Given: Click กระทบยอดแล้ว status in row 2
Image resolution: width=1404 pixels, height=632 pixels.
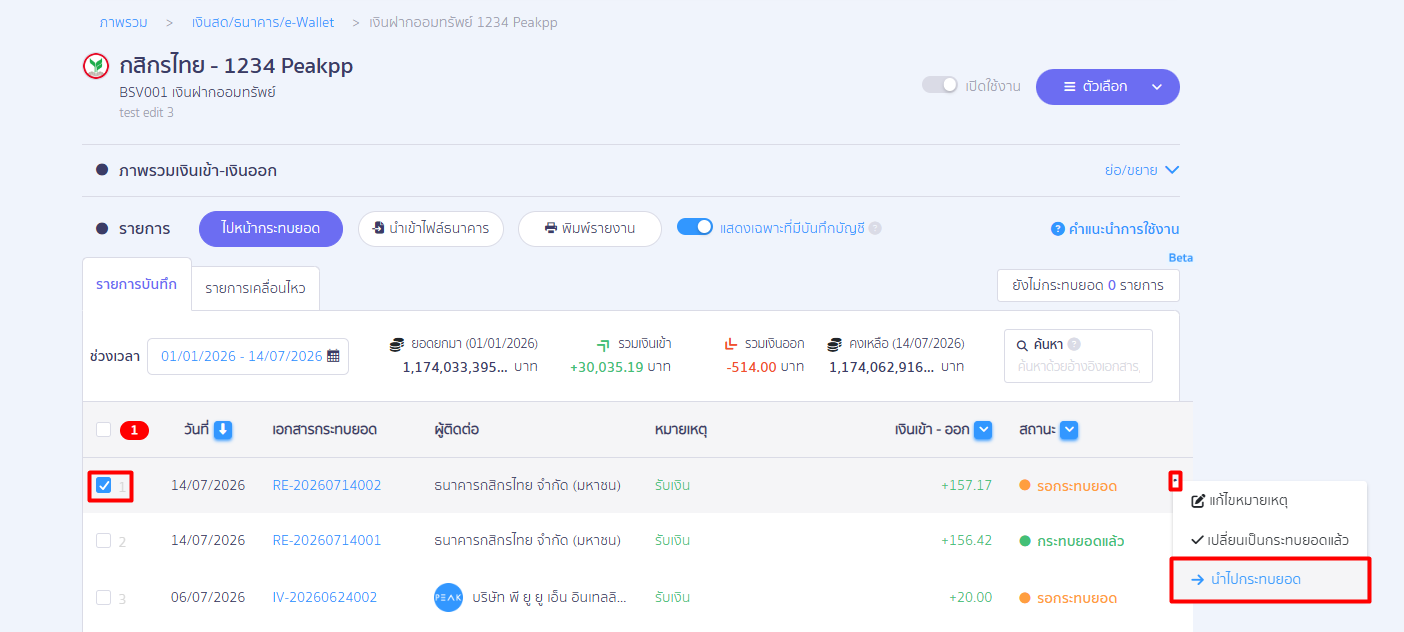Looking at the screenshot, I should coord(1072,541).
